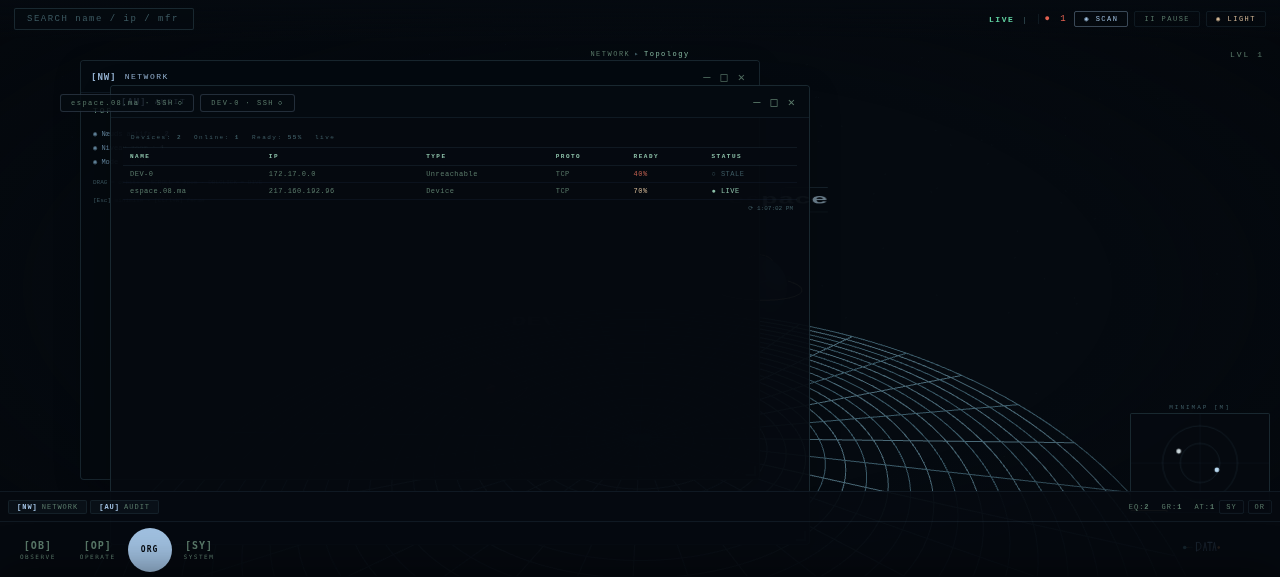The height and width of the screenshot is (577, 1280).
Task: Click the round ORG button
Action: 150,550
